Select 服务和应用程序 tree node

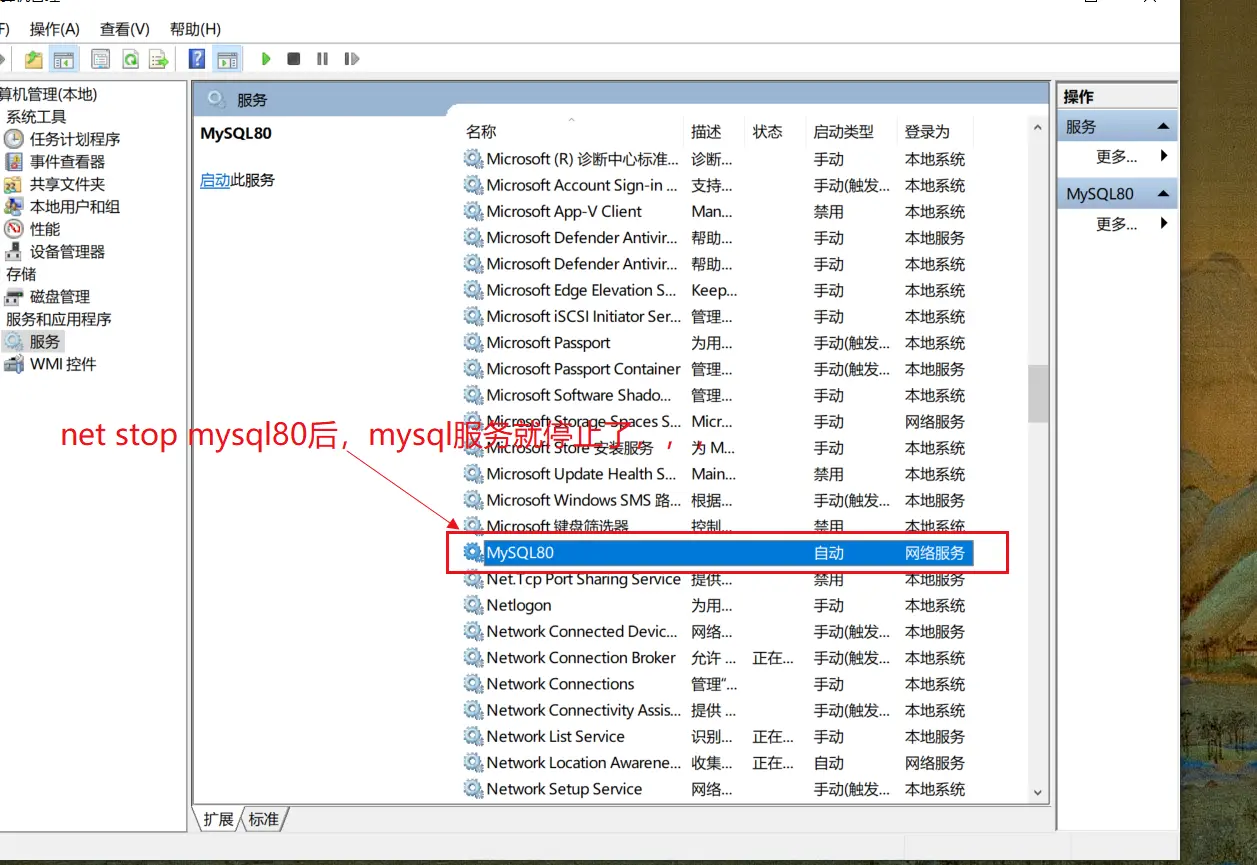point(59,319)
